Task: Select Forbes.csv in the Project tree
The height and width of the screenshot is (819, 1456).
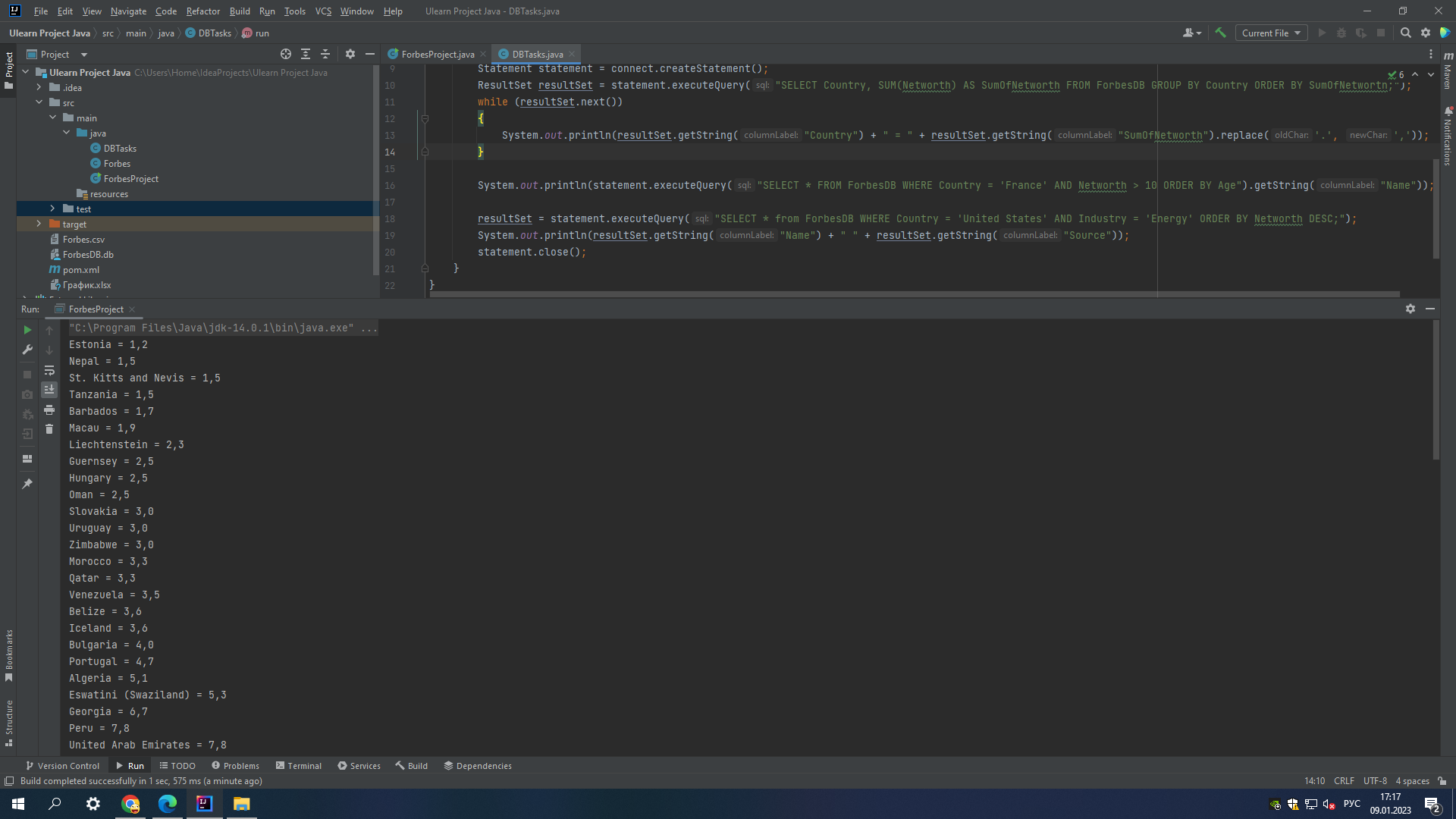Action: (x=83, y=239)
